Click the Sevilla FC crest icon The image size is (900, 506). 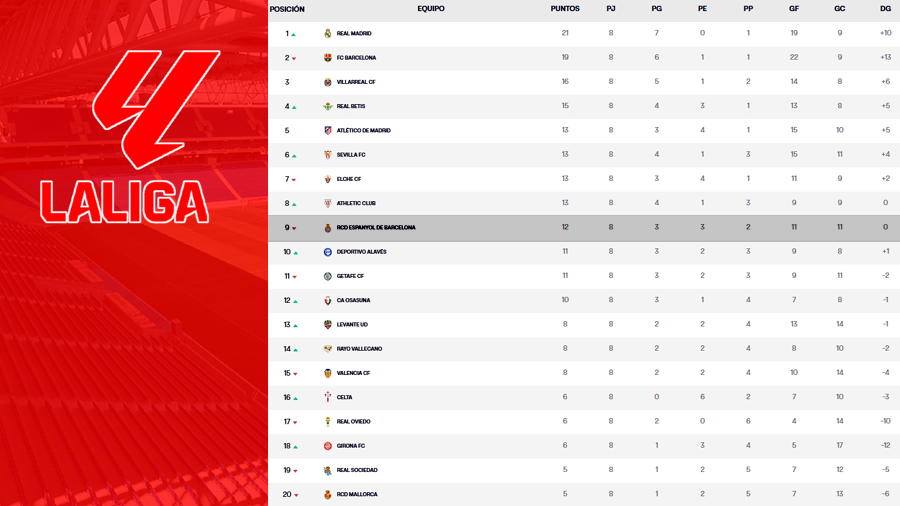[328, 155]
